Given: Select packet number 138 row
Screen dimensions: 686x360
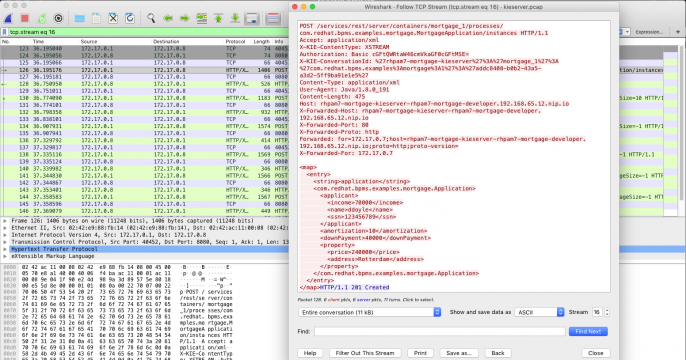Looking at the screenshot, I should tap(144, 154).
